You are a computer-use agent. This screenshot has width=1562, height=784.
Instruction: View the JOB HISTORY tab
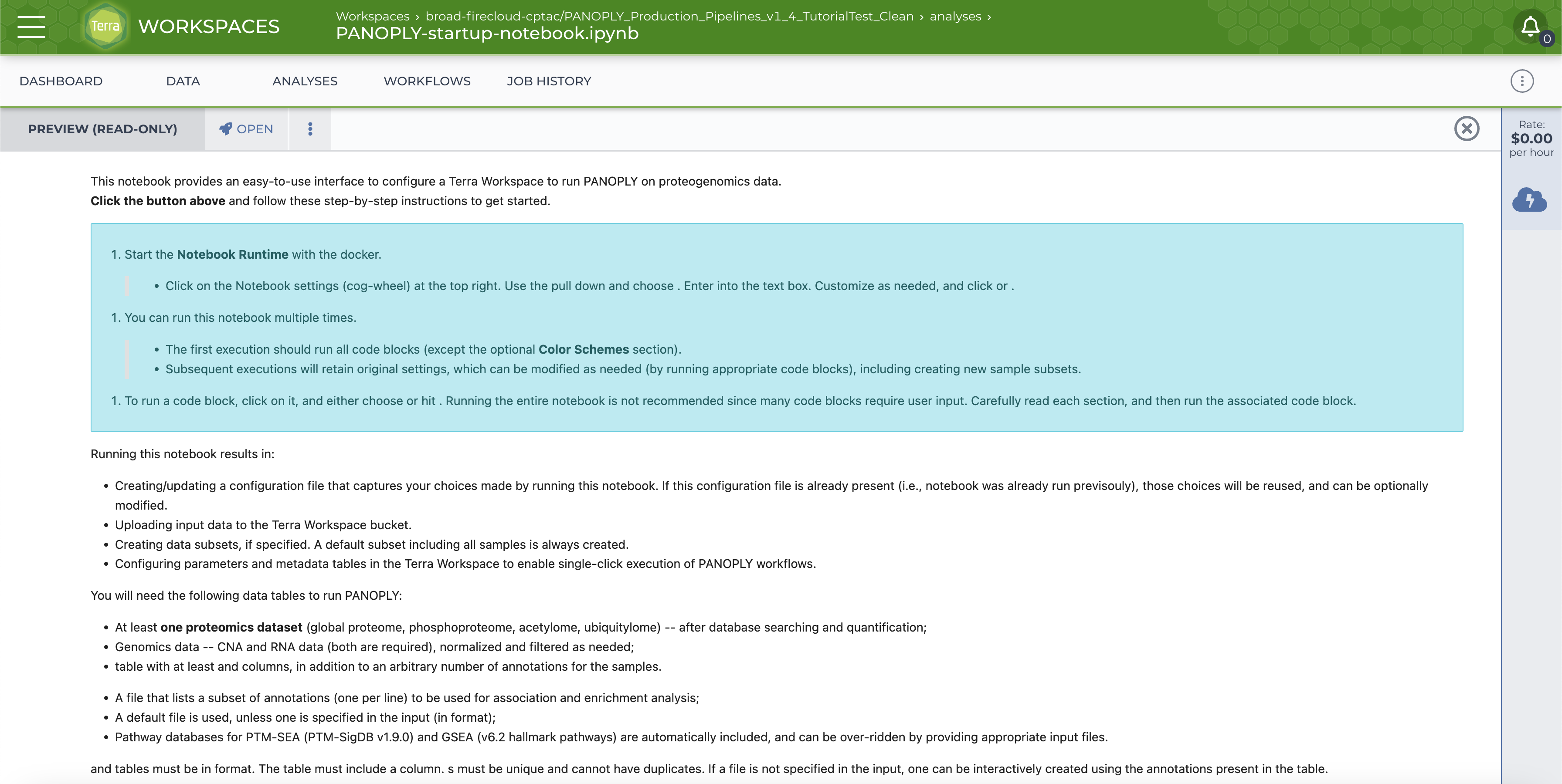[x=549, y=81]
